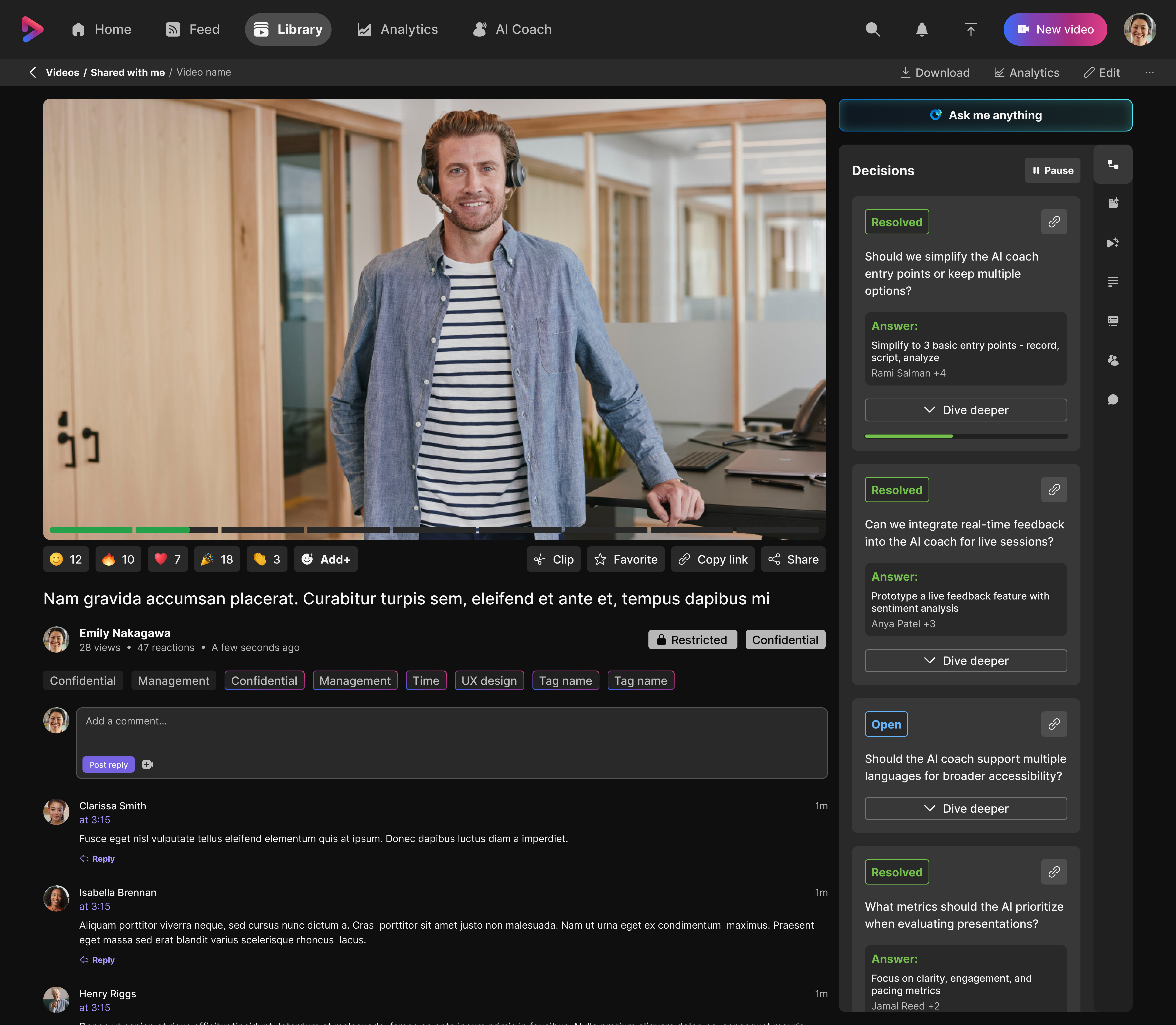
Task: Toggle the heart reaction showing 7
Action: click(x=168, y=559)
